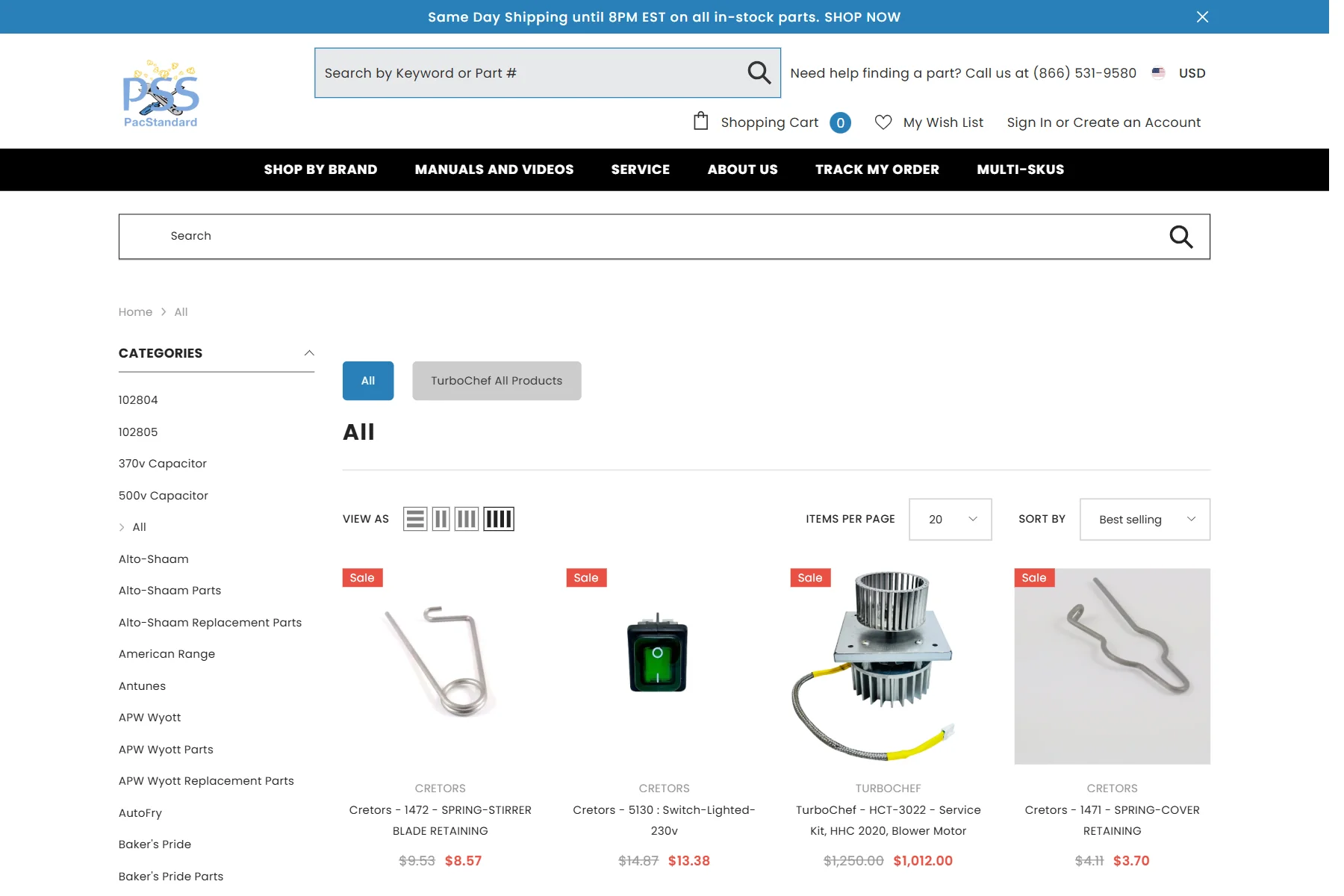Click the PacStandard logo
The image size is (1344, 896).
[161, 93]
